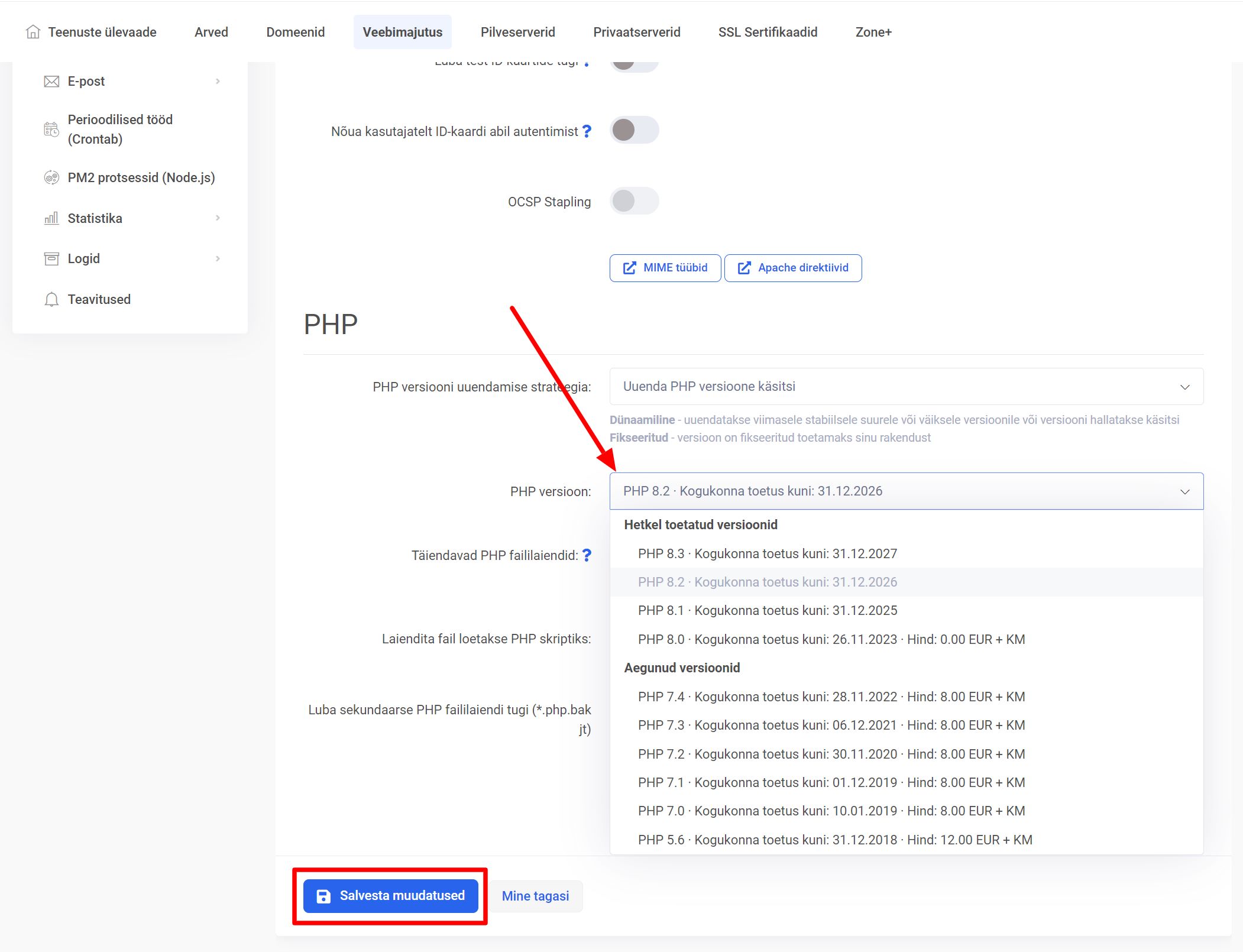The height and width of the screenshot is (952, 1243).
Task: Open Teavitused using the bell icon
Action: click(x=51, y=299)
